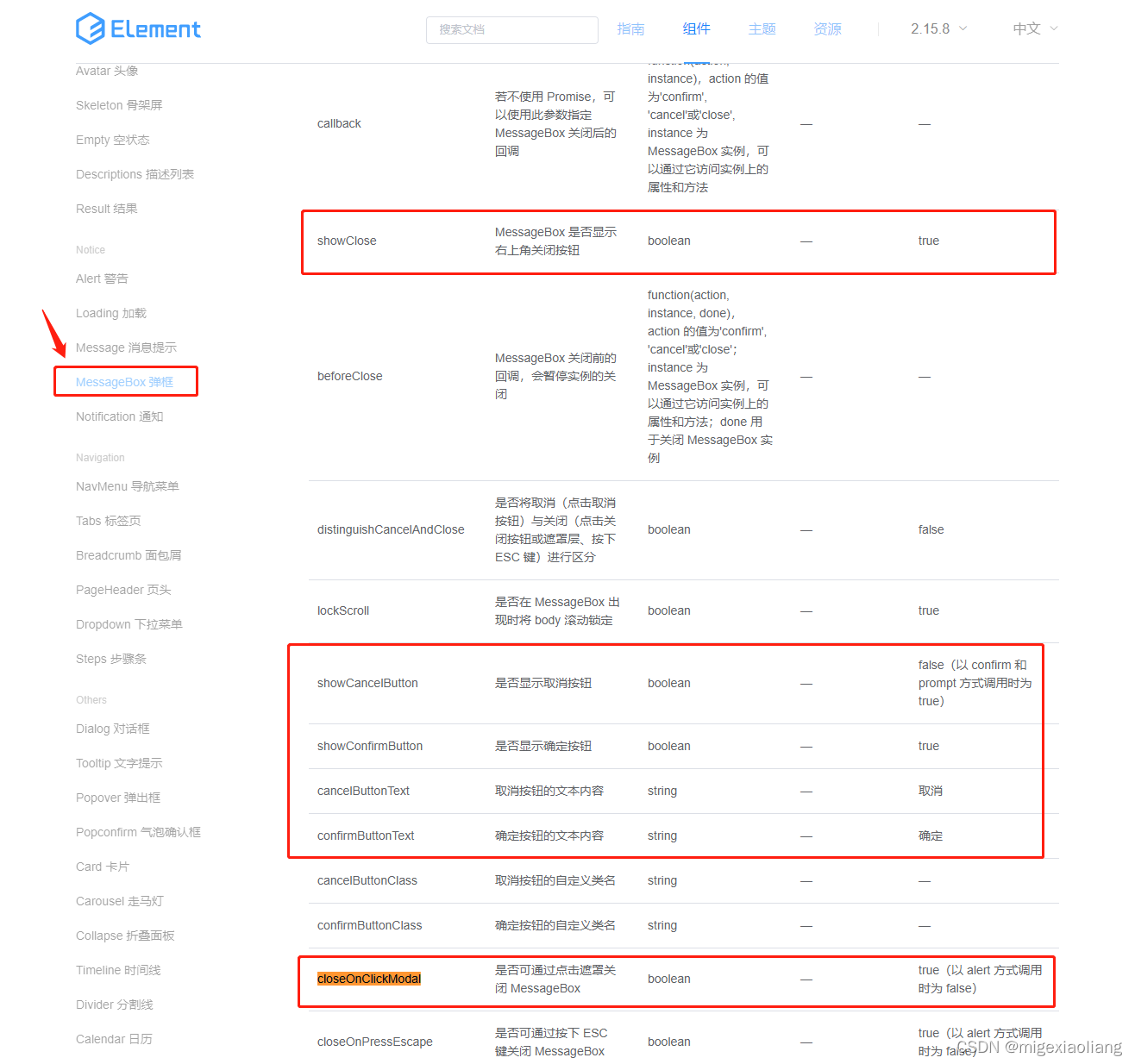This screenshot has width=1135, height=1064.
Task: Click the showClose parameter cell
Action: pos(347,241)
